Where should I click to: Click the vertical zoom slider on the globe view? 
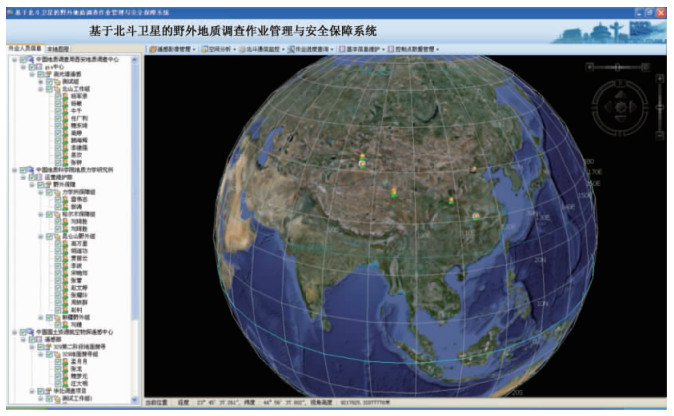click(660, 107)
